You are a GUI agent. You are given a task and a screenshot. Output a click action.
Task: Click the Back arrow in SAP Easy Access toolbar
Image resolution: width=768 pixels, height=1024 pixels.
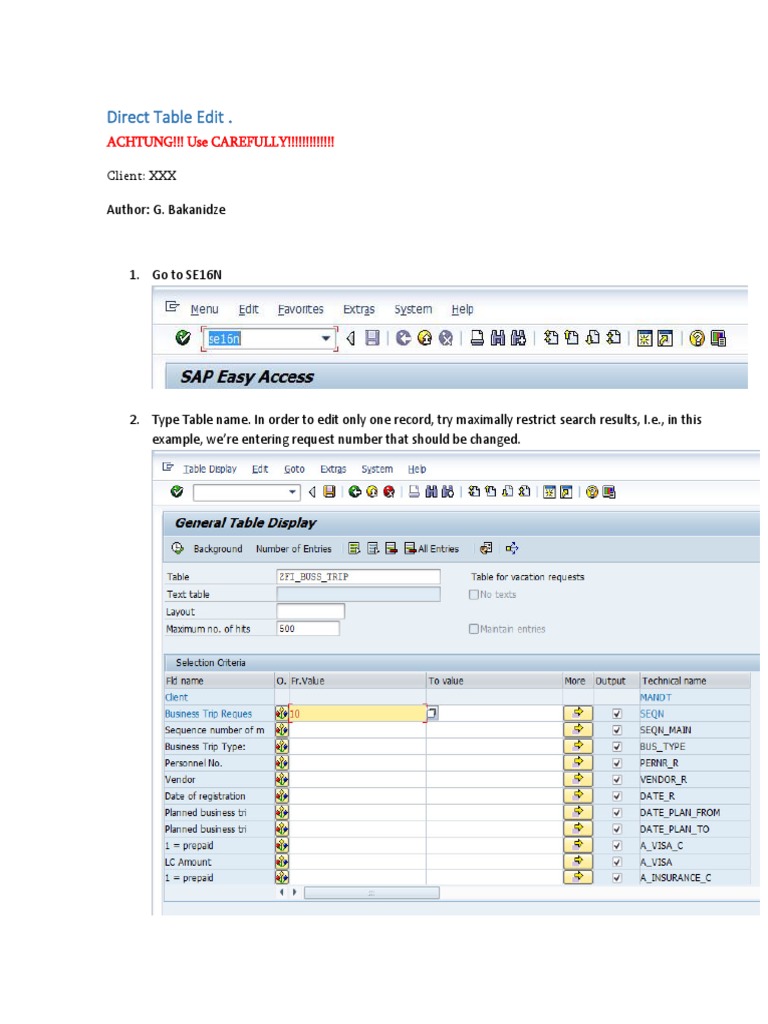[404, 338]
